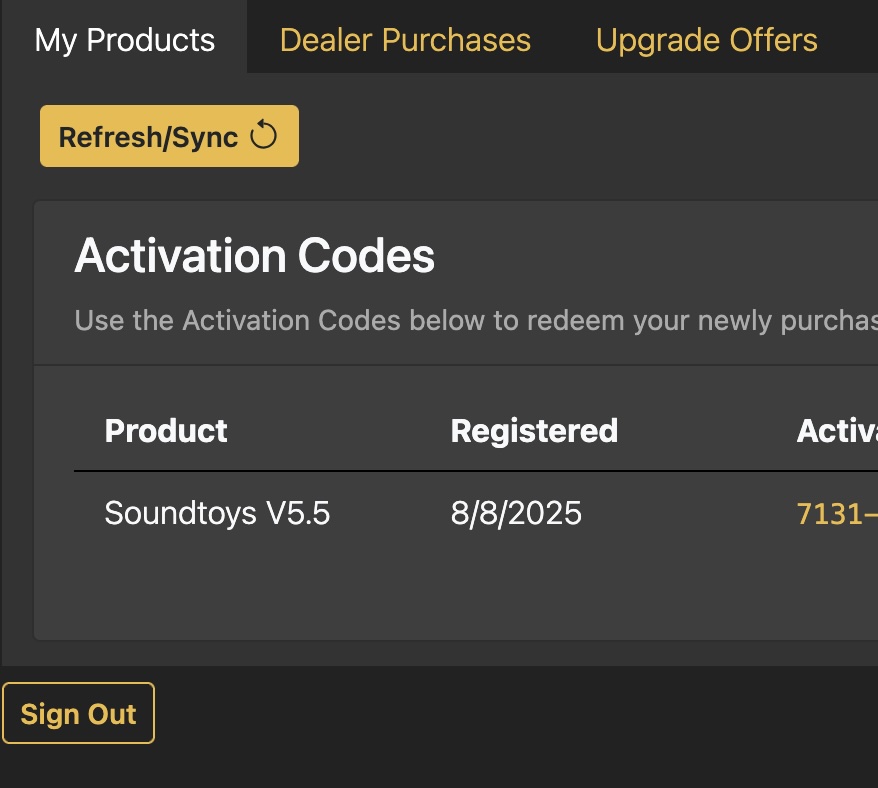This screenshot has width=878, height=788.
Task: Sign out of the Soundtoys account
Action: (78, 713)
